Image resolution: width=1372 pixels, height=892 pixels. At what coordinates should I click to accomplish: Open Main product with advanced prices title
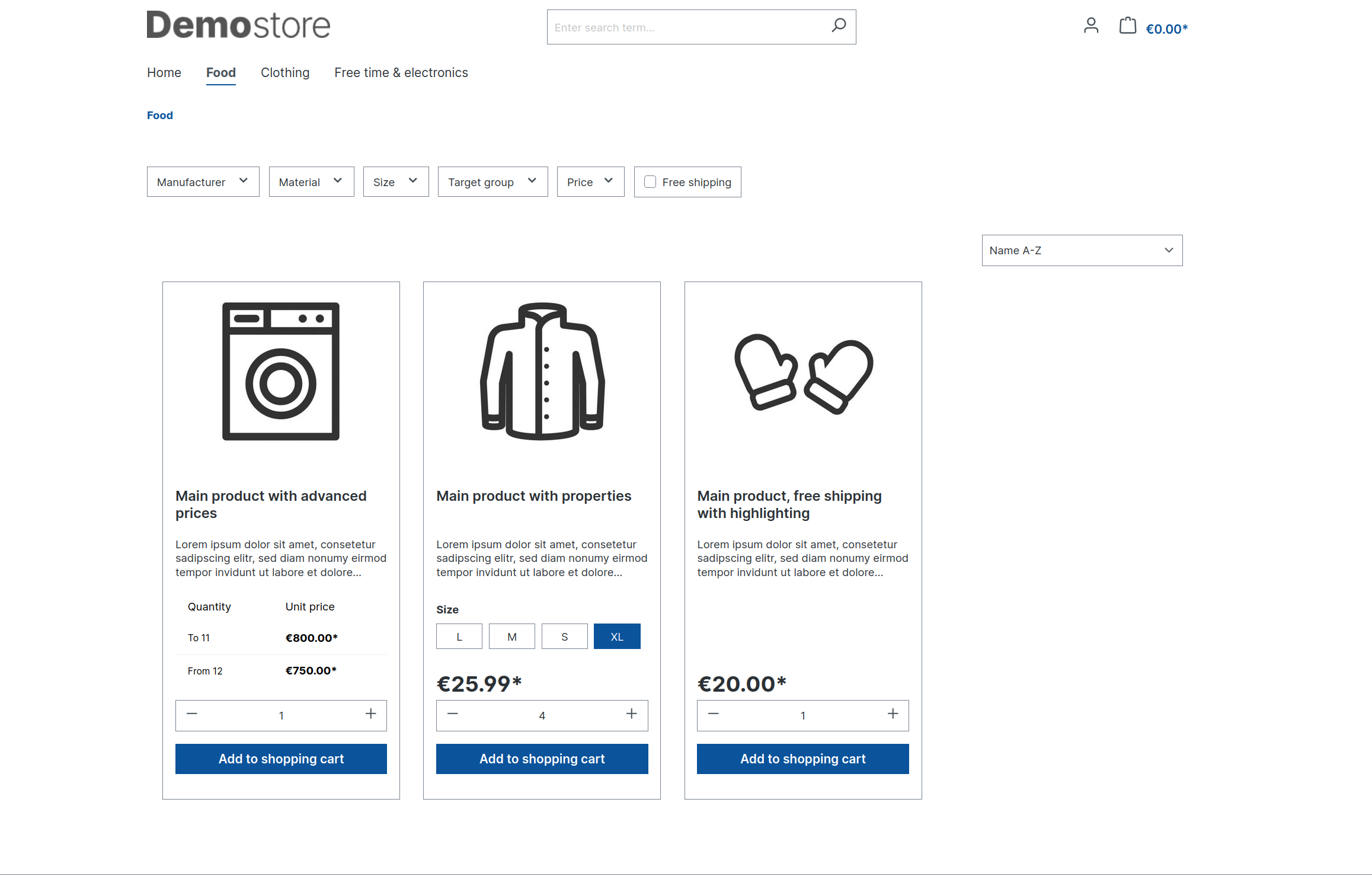pos(271,504)
